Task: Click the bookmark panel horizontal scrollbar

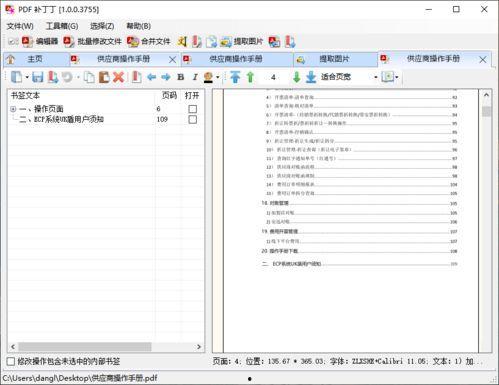Action: [x=106, y=347]
